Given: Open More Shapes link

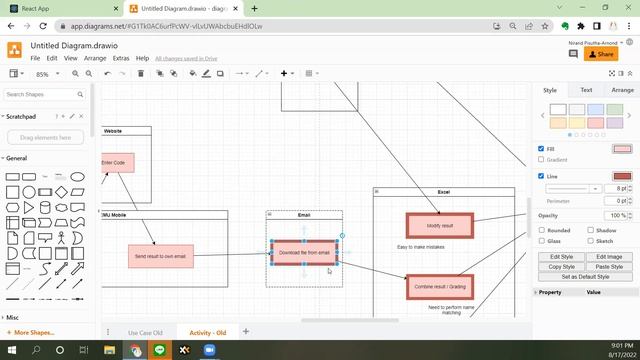Looking at the screenshot, I should 31,332.
